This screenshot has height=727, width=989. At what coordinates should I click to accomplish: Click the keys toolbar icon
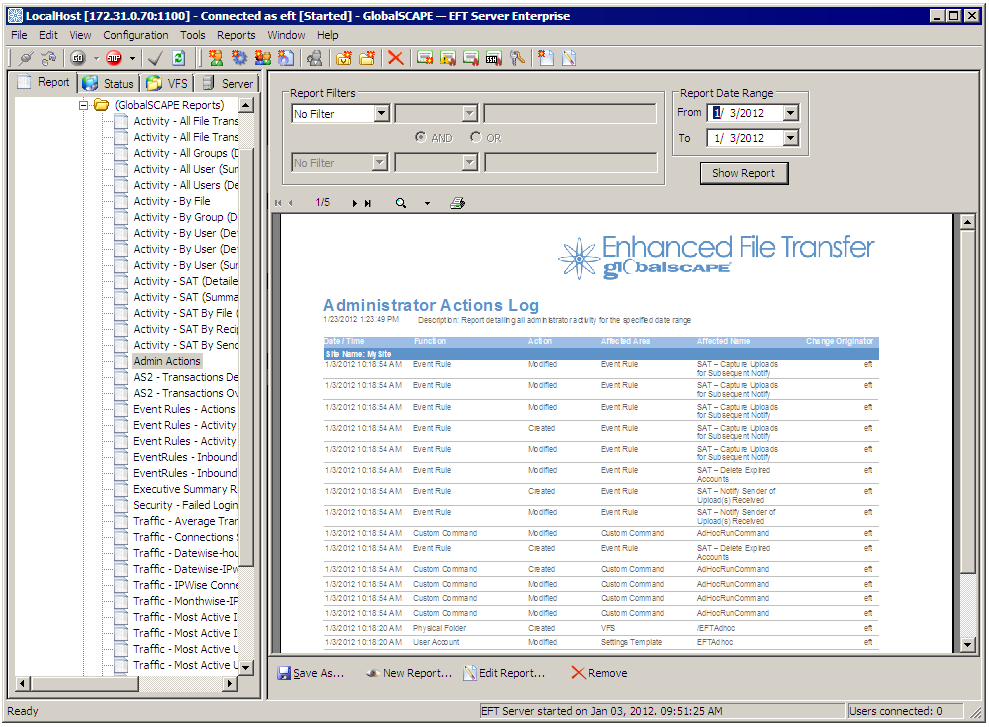point(517,58)
